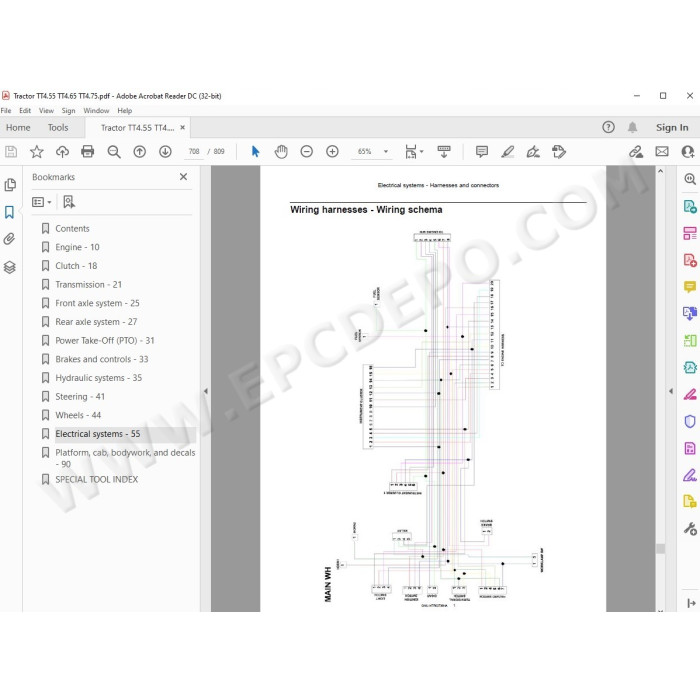This screenshot has height=700, width=700.
Task: Click the Print file icon
Action: 88,152
